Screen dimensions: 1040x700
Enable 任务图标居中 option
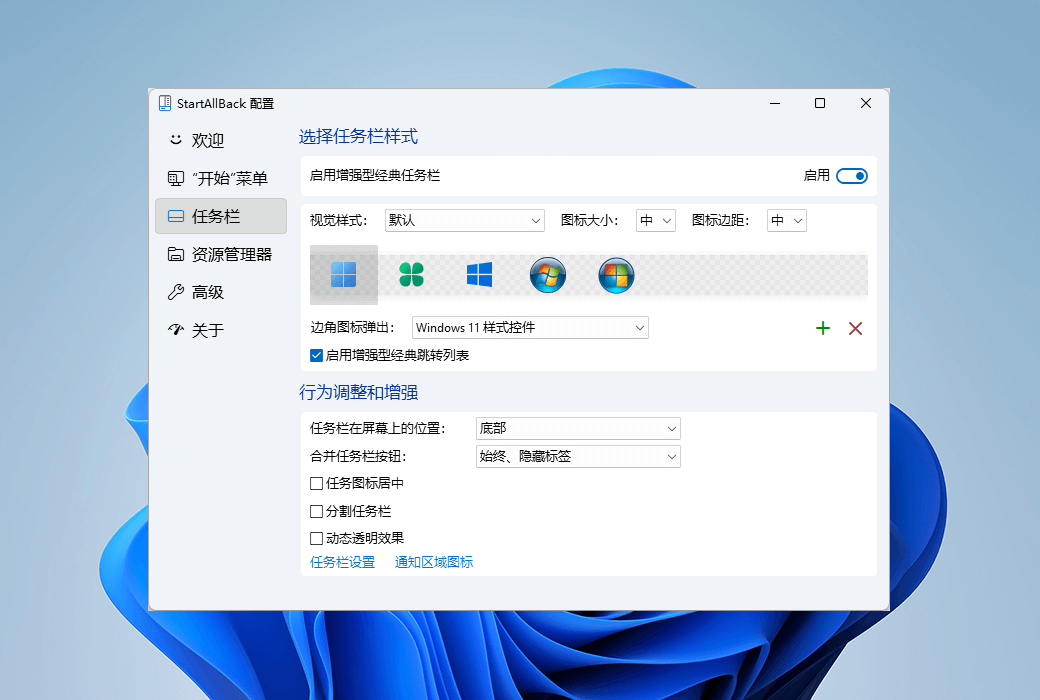tap(316, 483)
